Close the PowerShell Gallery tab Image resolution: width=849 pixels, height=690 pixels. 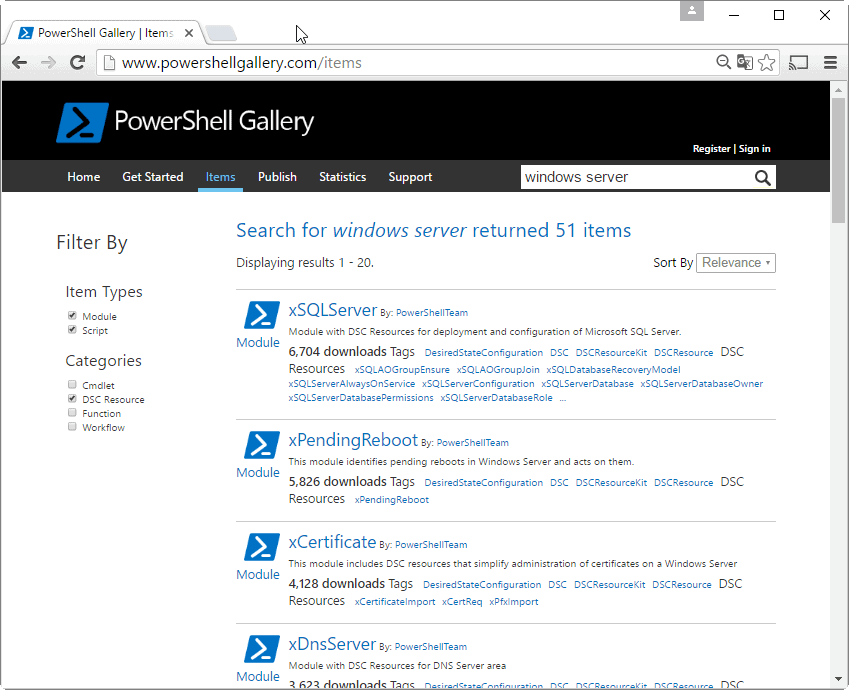coord(189,33)
